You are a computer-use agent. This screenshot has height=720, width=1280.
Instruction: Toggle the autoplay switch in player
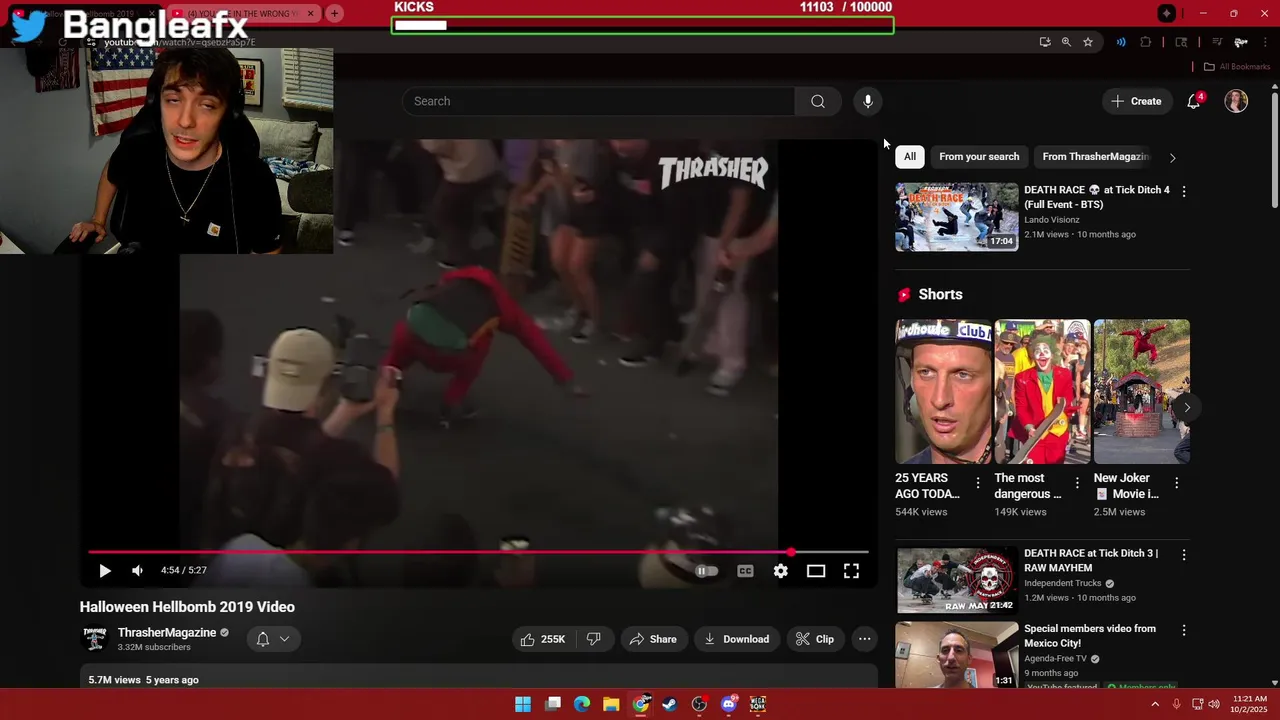(706, 571)
